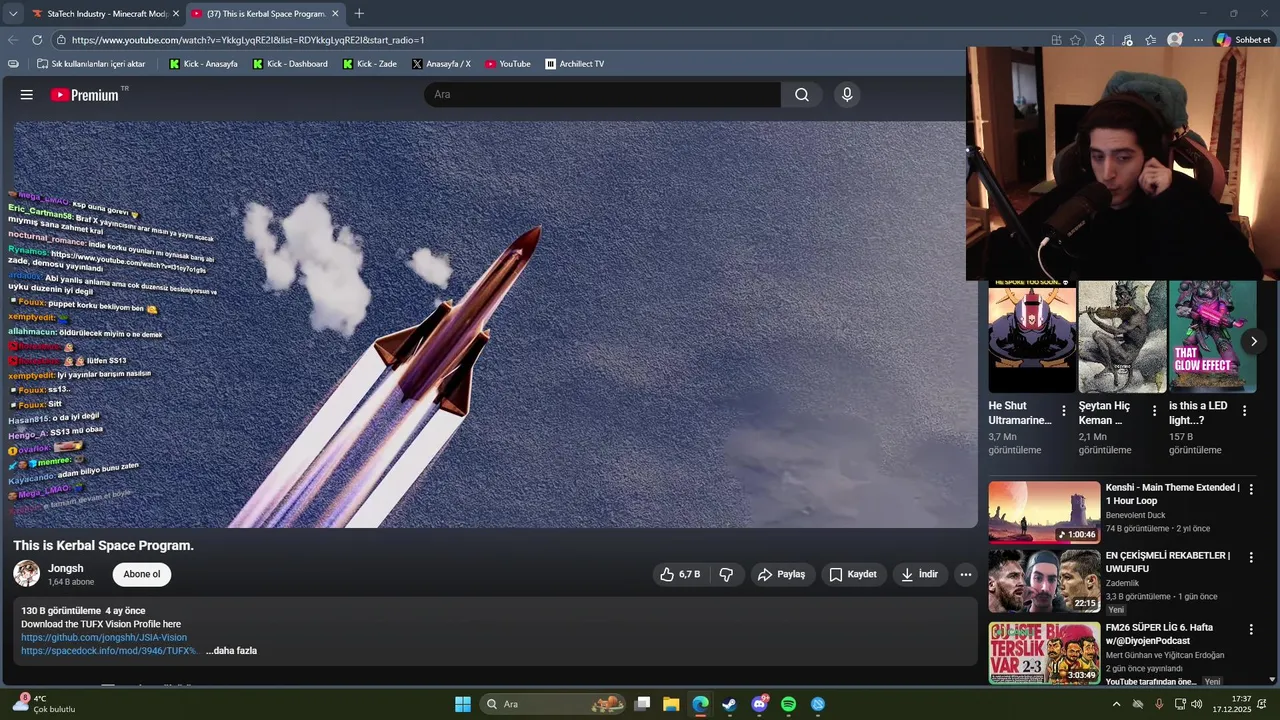Viewport: 1280px width, 720px height.
Task: Open more actions ellipsis under the video
Action: point(965,574)
